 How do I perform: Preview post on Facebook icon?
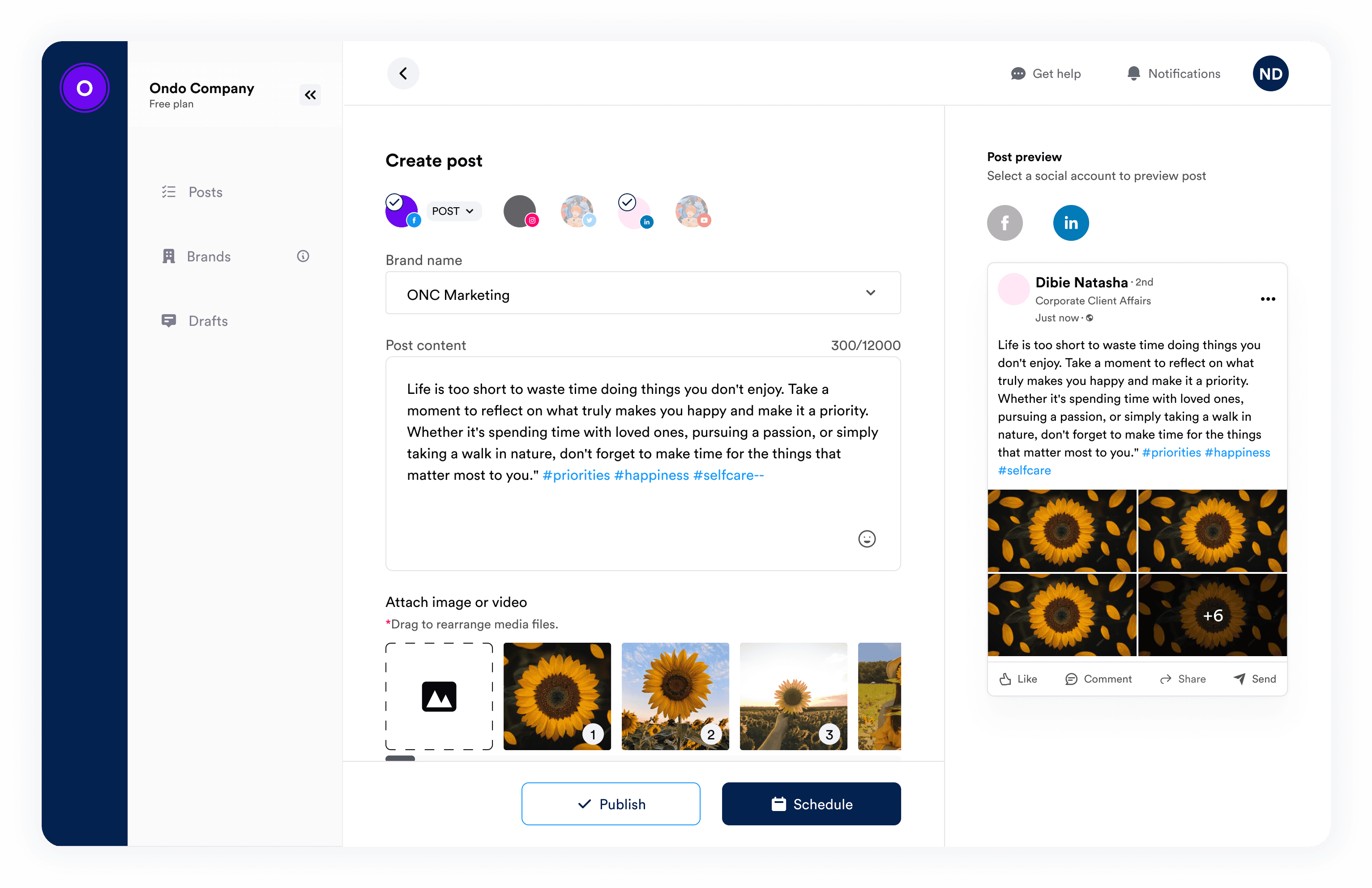pos(1004,222)
